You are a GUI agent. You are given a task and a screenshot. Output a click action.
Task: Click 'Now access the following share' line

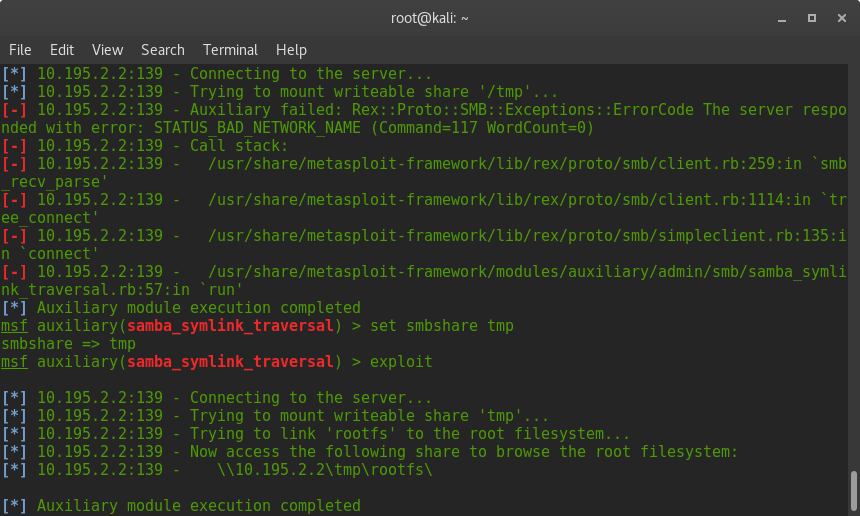[x=370, y=452]
